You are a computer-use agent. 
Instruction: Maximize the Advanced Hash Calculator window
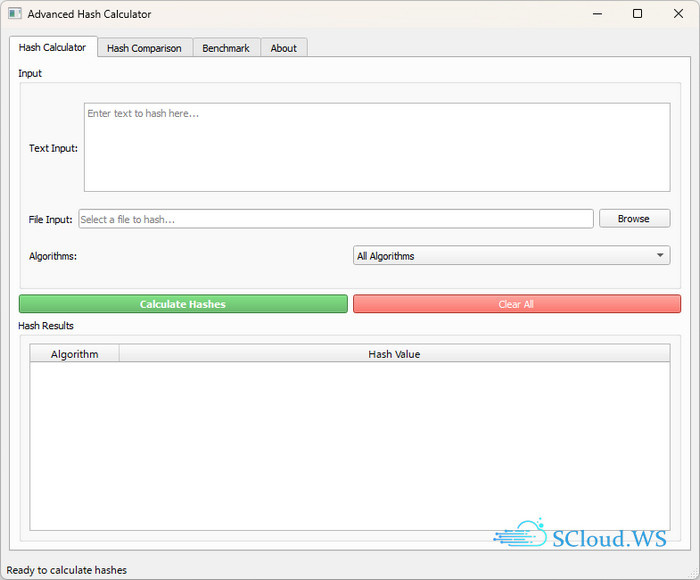tap(638, 14)
